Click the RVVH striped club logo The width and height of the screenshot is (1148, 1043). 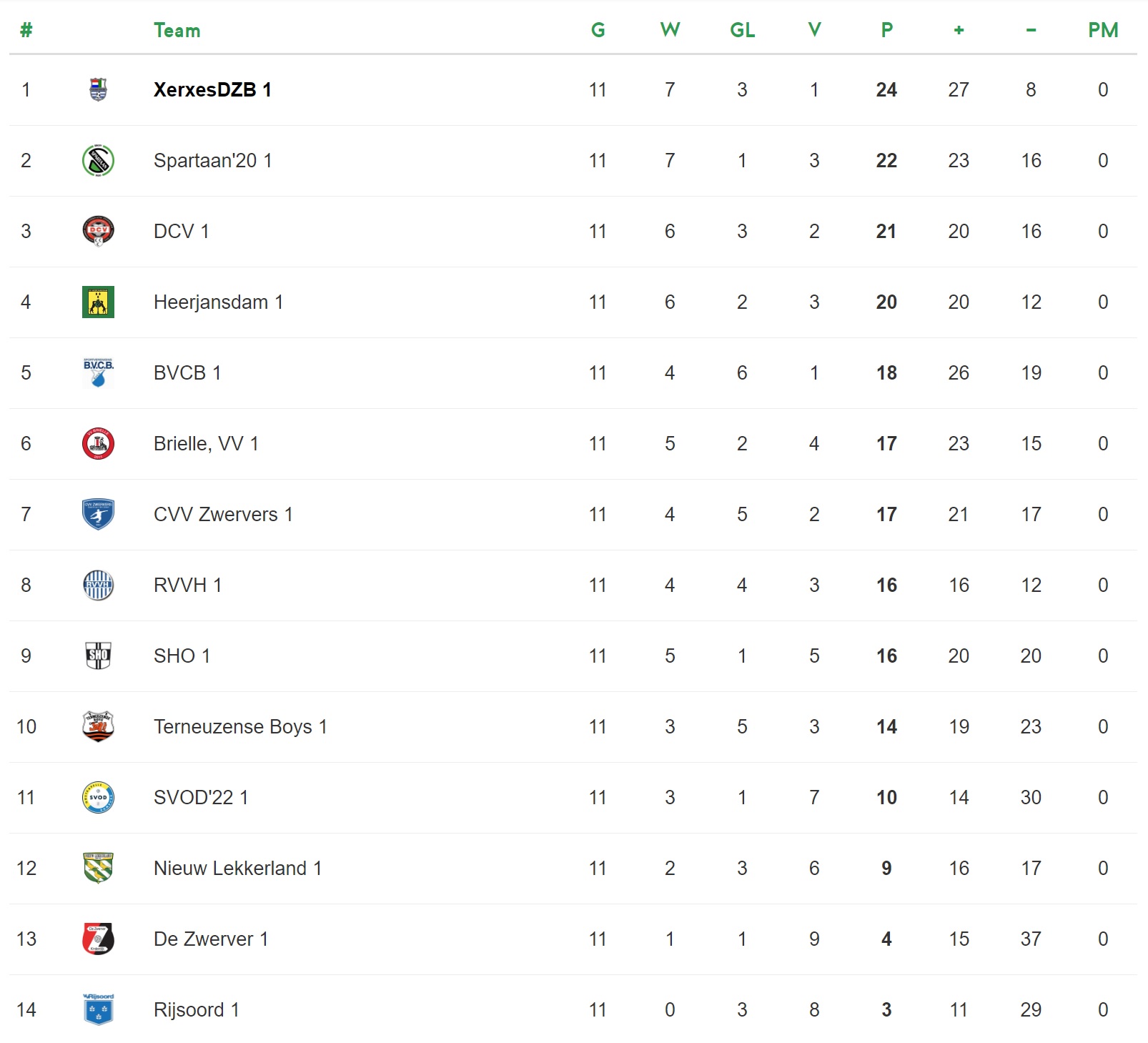point(98,585)
